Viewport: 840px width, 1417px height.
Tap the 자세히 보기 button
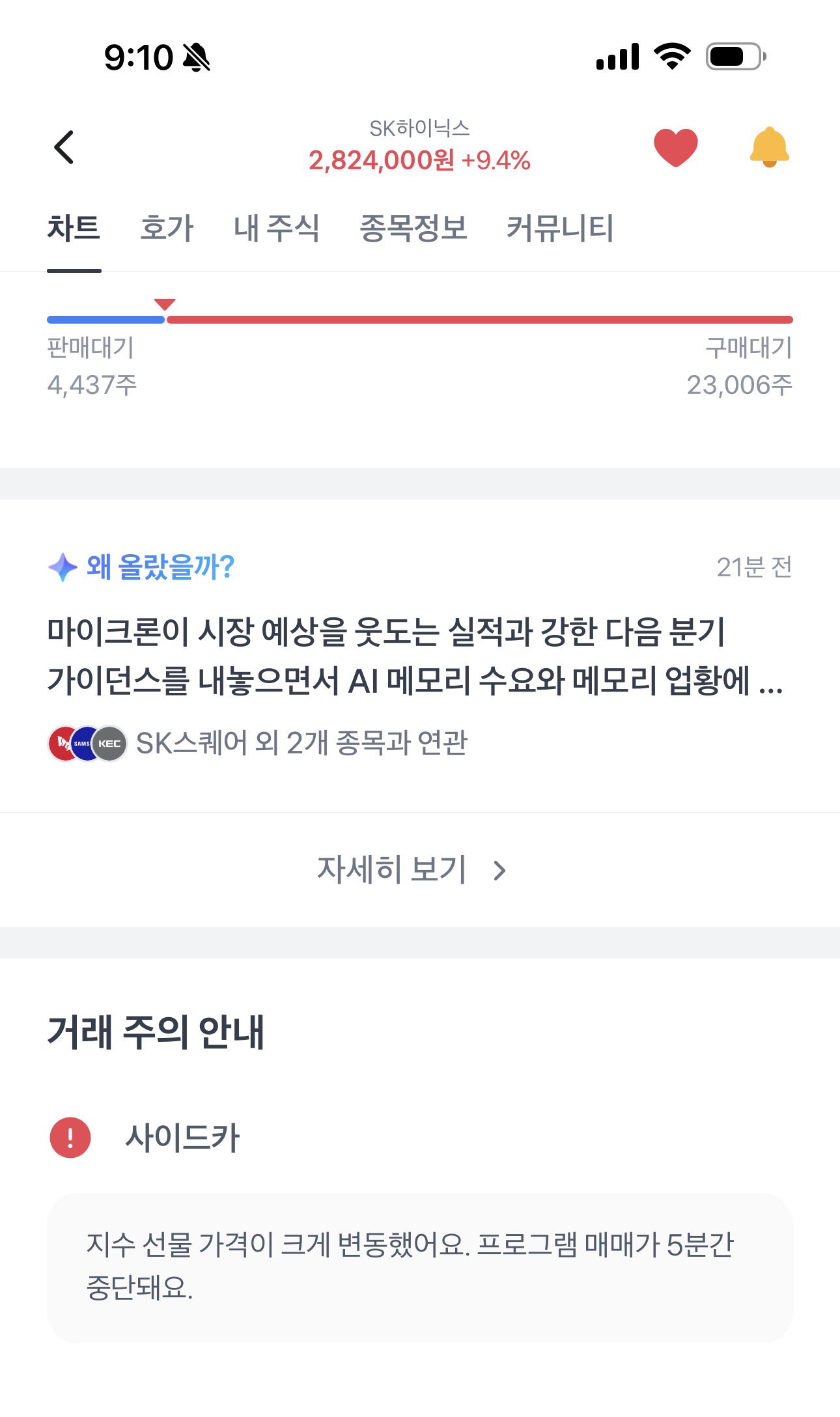coord(412,870)
